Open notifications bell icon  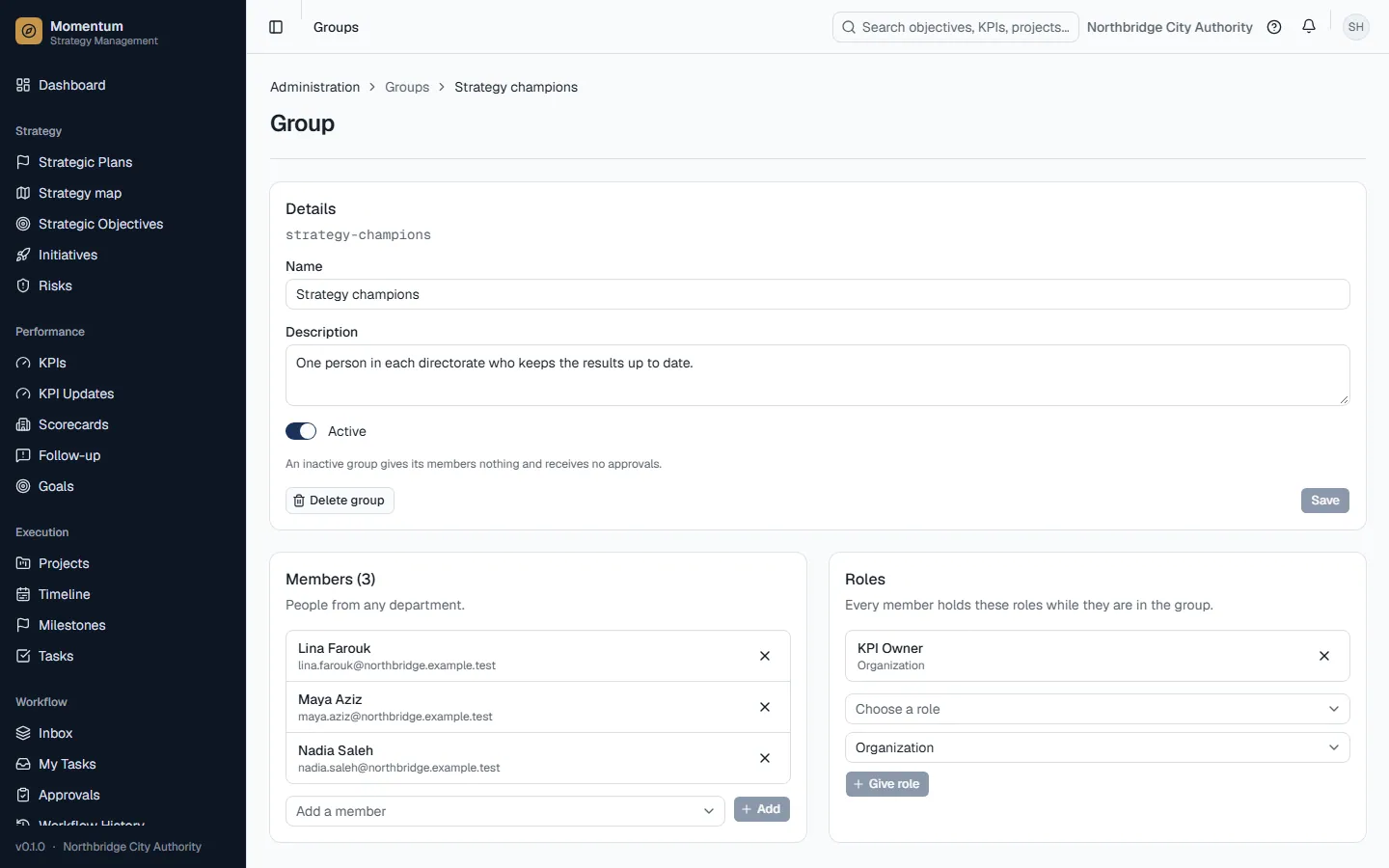tap(1309, 27)
